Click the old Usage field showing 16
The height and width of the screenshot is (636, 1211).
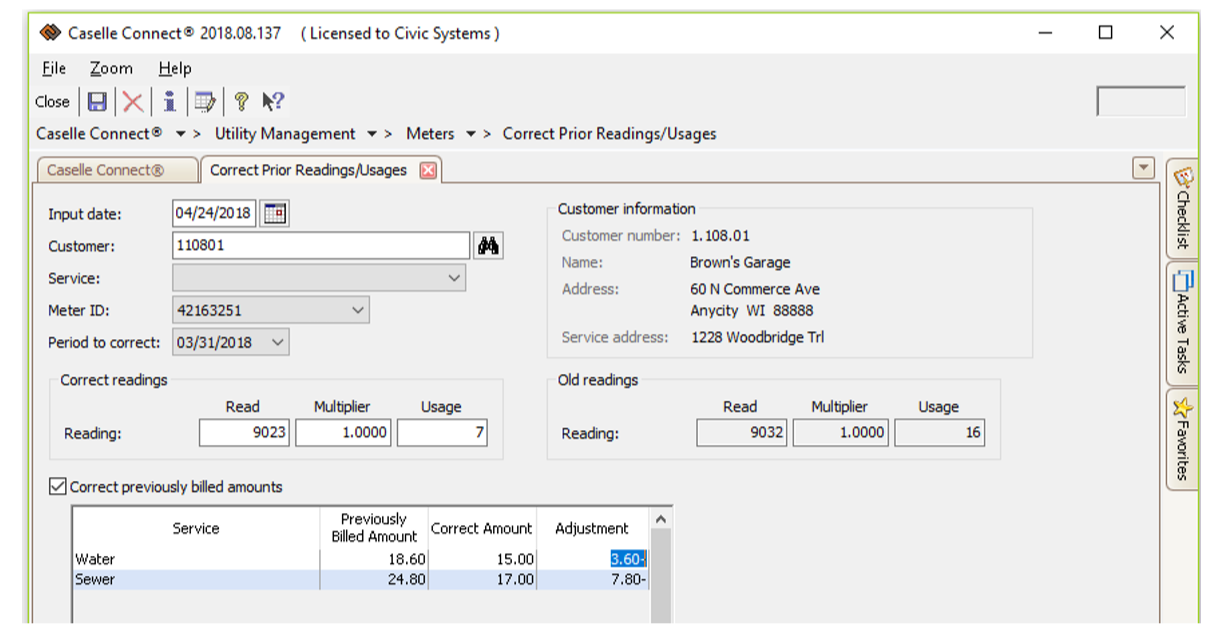pos(940,433)
